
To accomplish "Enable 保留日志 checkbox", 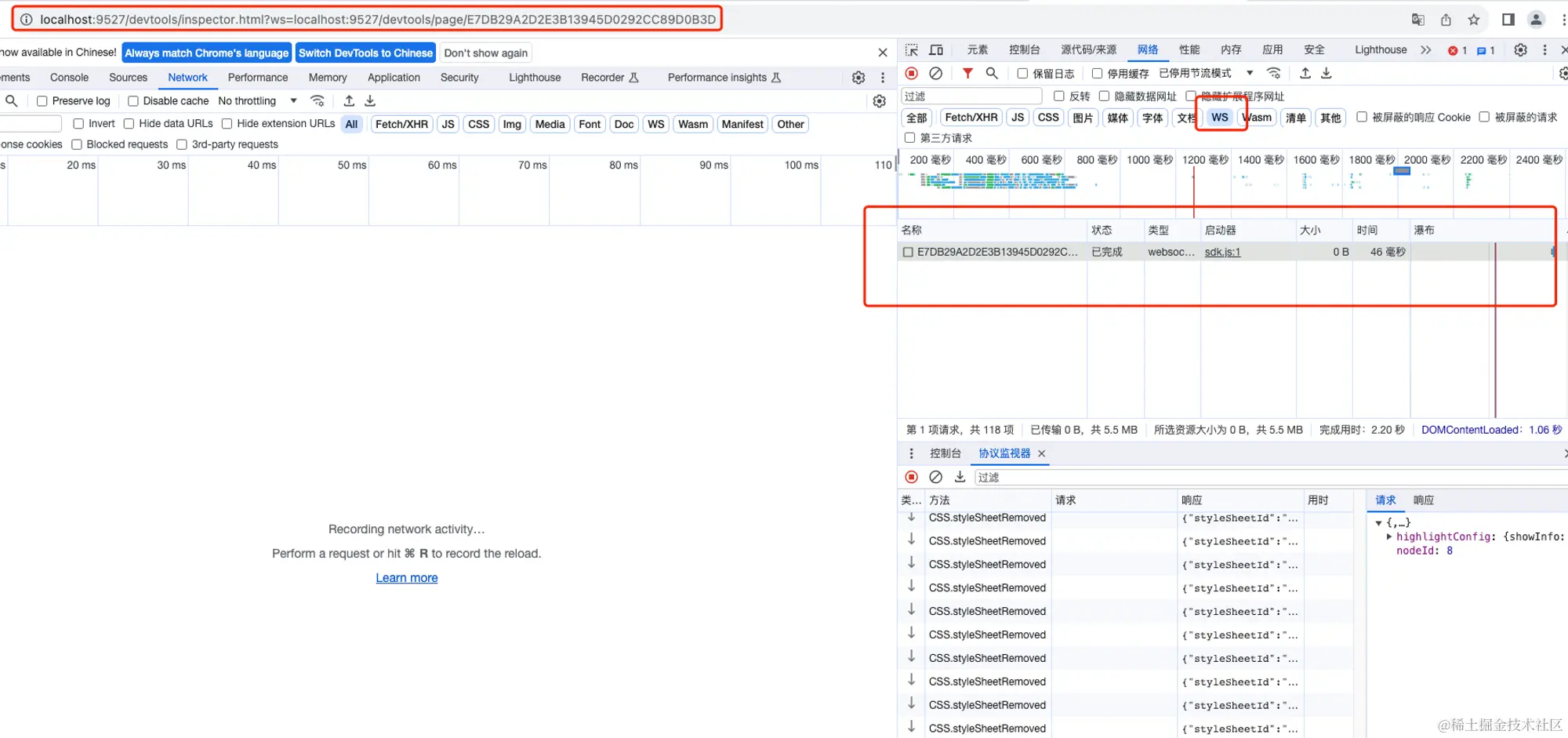I will (x=1022, y=74).
